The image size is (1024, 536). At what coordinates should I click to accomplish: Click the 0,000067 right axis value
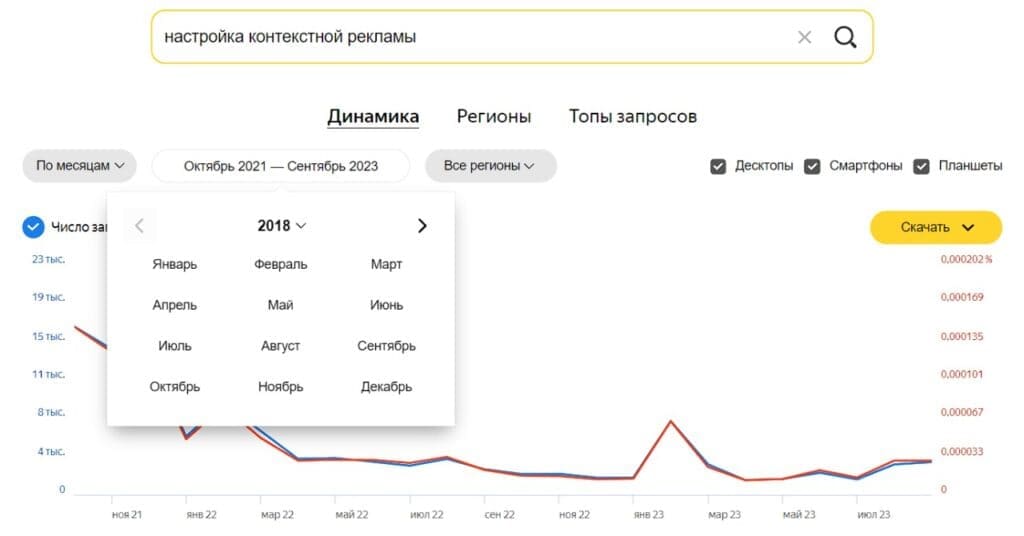click(x=962, y=412)
